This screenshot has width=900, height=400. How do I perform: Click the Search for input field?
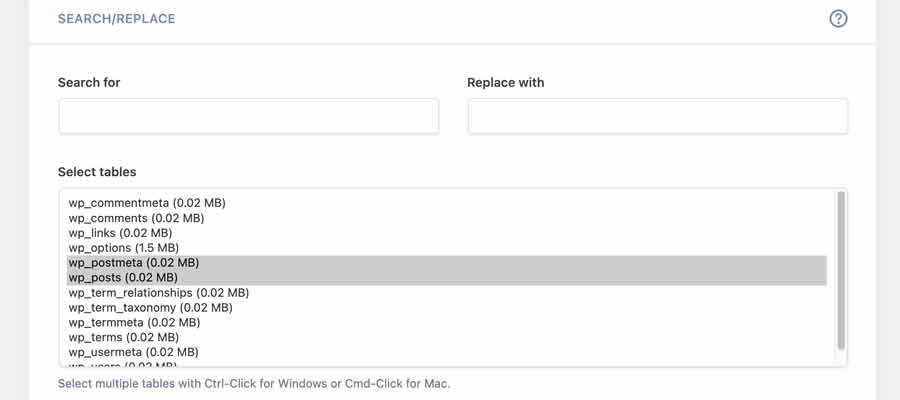(x=248, y=116)
